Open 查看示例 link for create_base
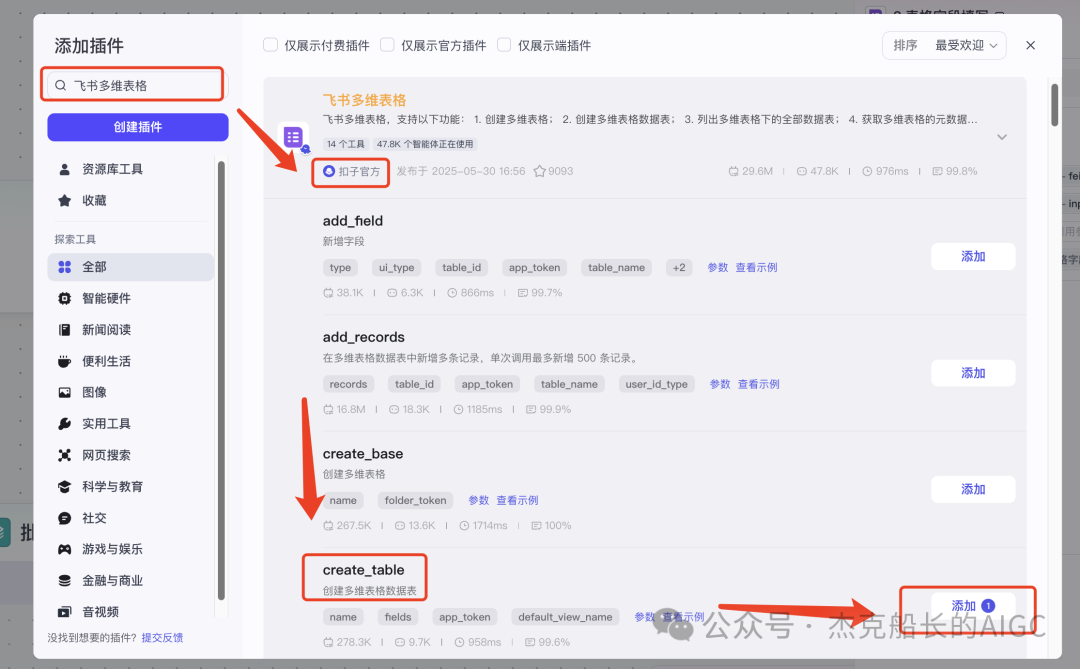 [x=517, y=500]
